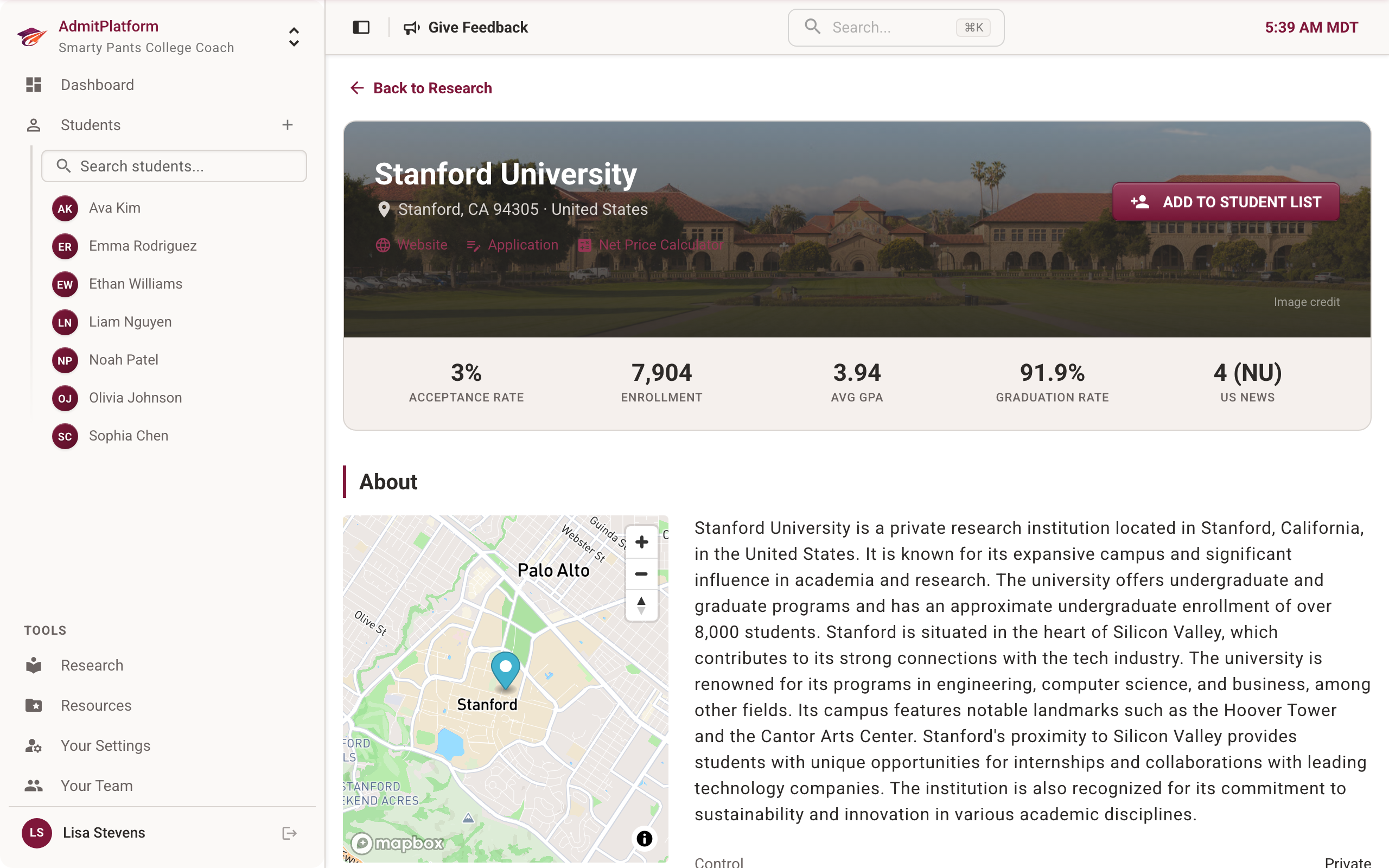
Task: Click the map attribution info icon
Action: (x=644, y=839)
